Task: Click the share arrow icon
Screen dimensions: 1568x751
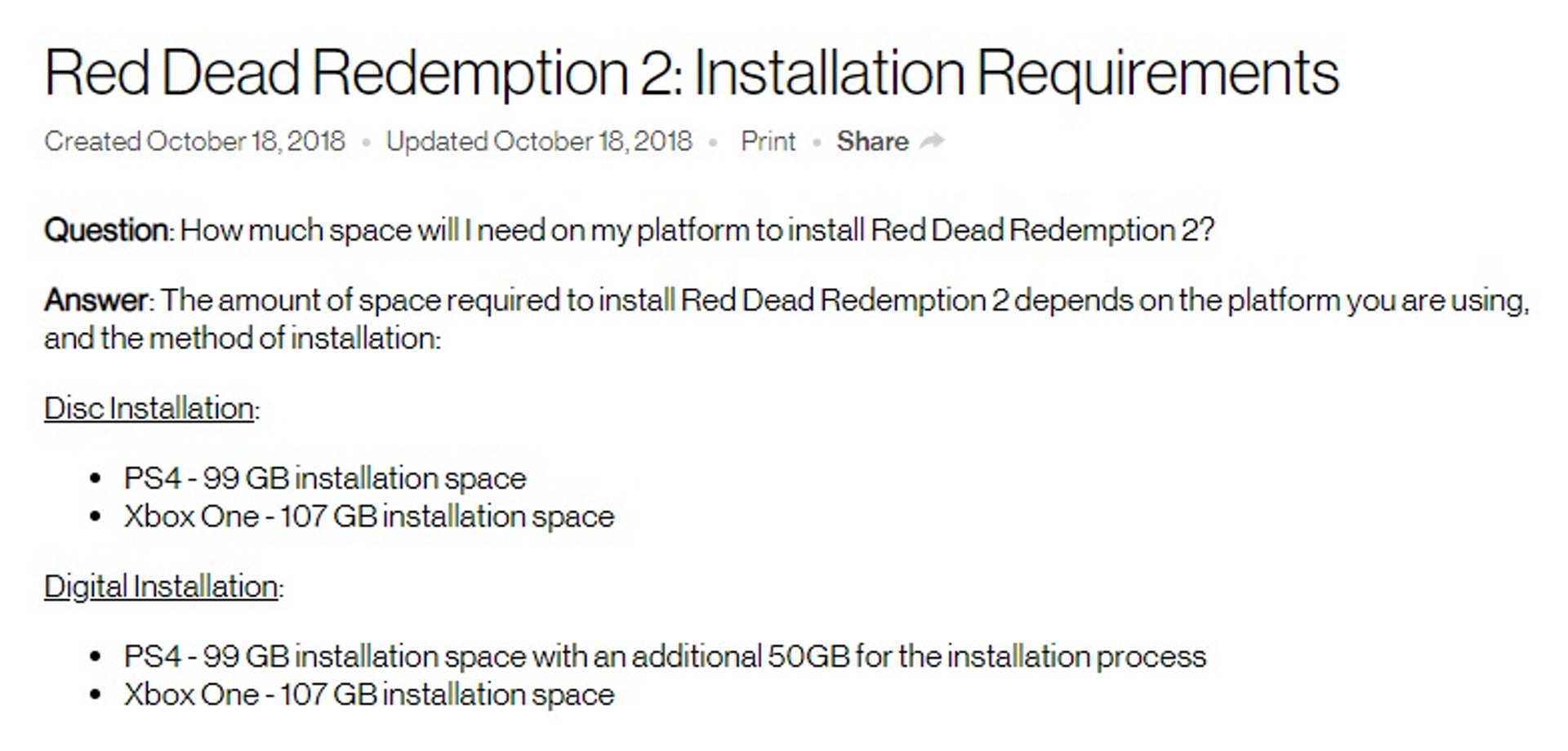Action: point(932,141)
